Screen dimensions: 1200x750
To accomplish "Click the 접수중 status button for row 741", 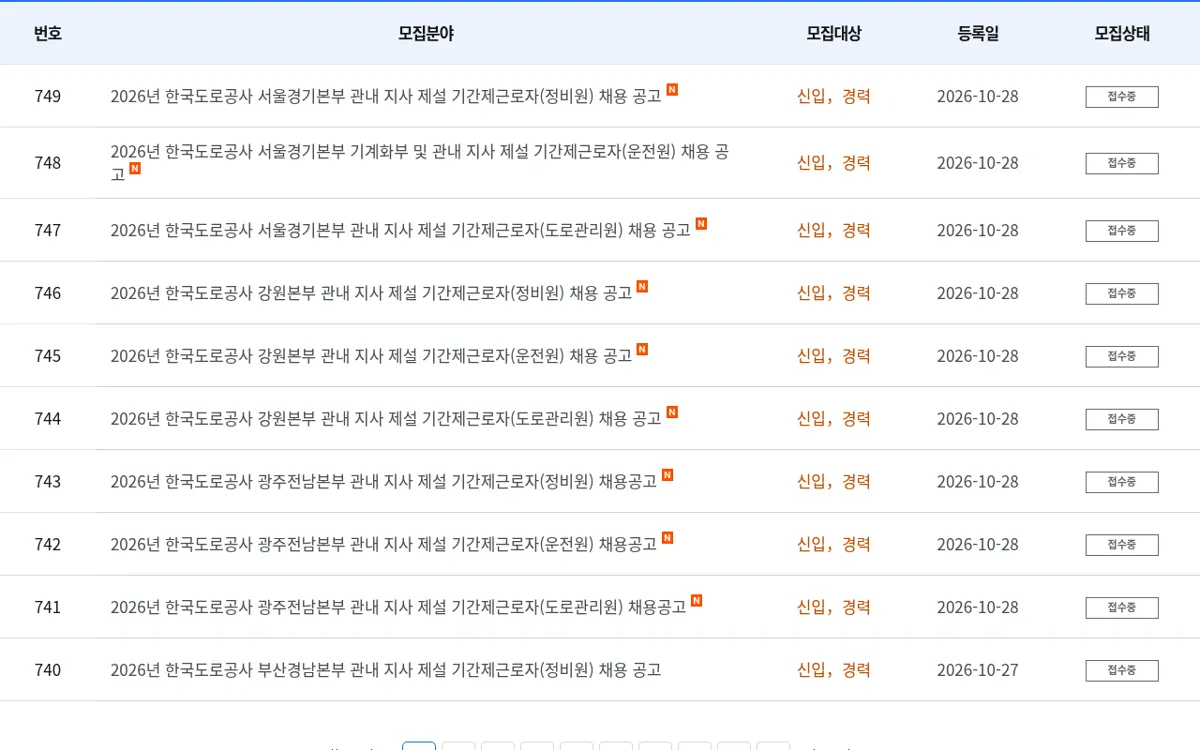I will (1122, 608).
